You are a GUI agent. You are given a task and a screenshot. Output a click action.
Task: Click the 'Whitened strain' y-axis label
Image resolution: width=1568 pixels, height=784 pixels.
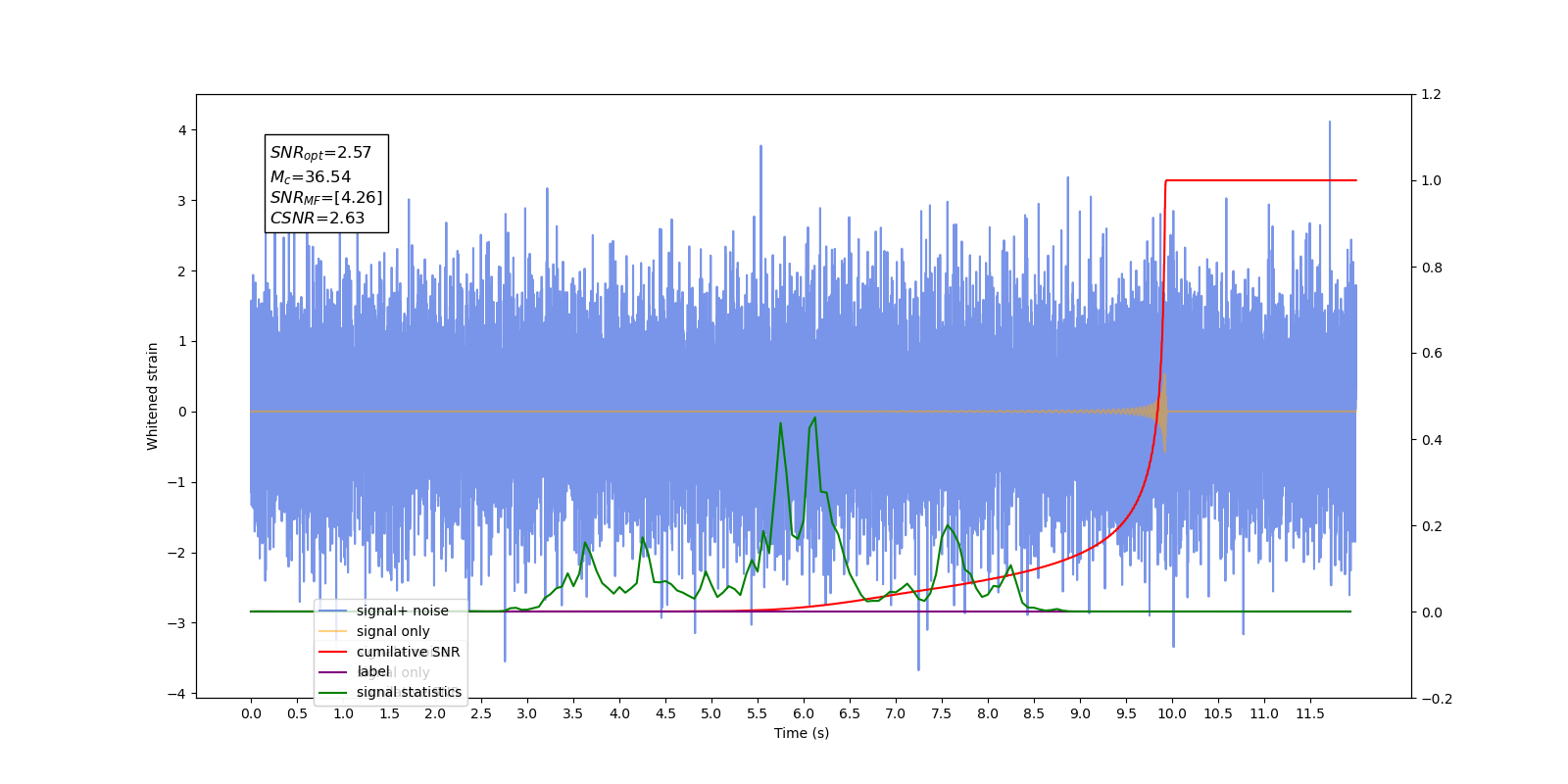click(x=152, y=396)
